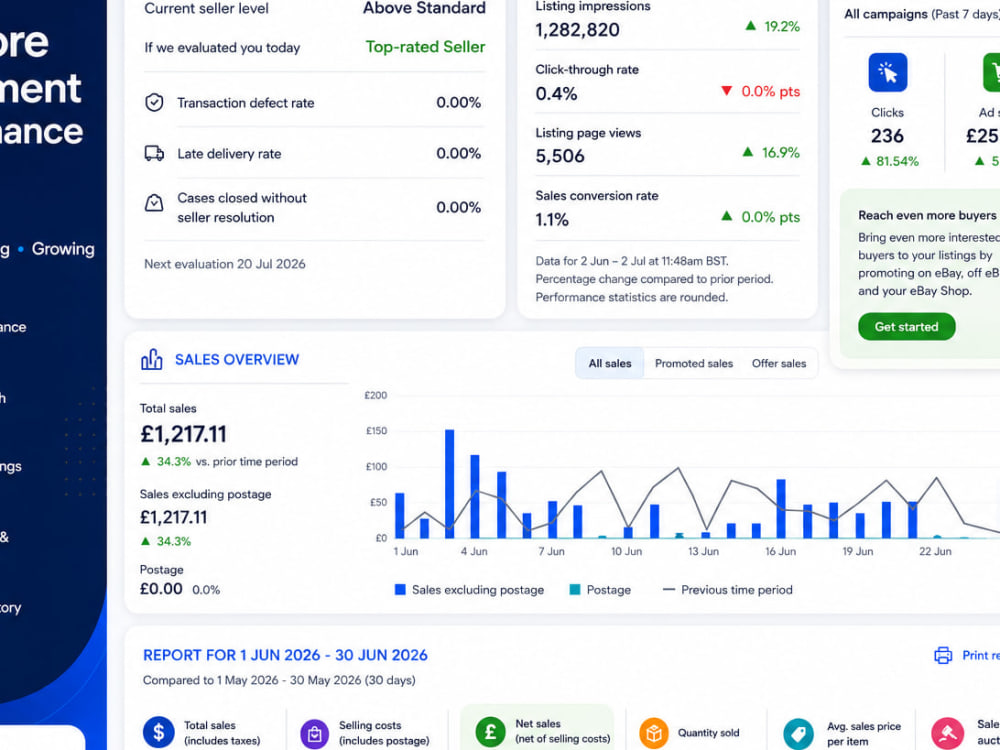Click Next evaluation 20 Jul 2026 text
The width and height of the screenshot is (1000, 750).
[224, 264]
